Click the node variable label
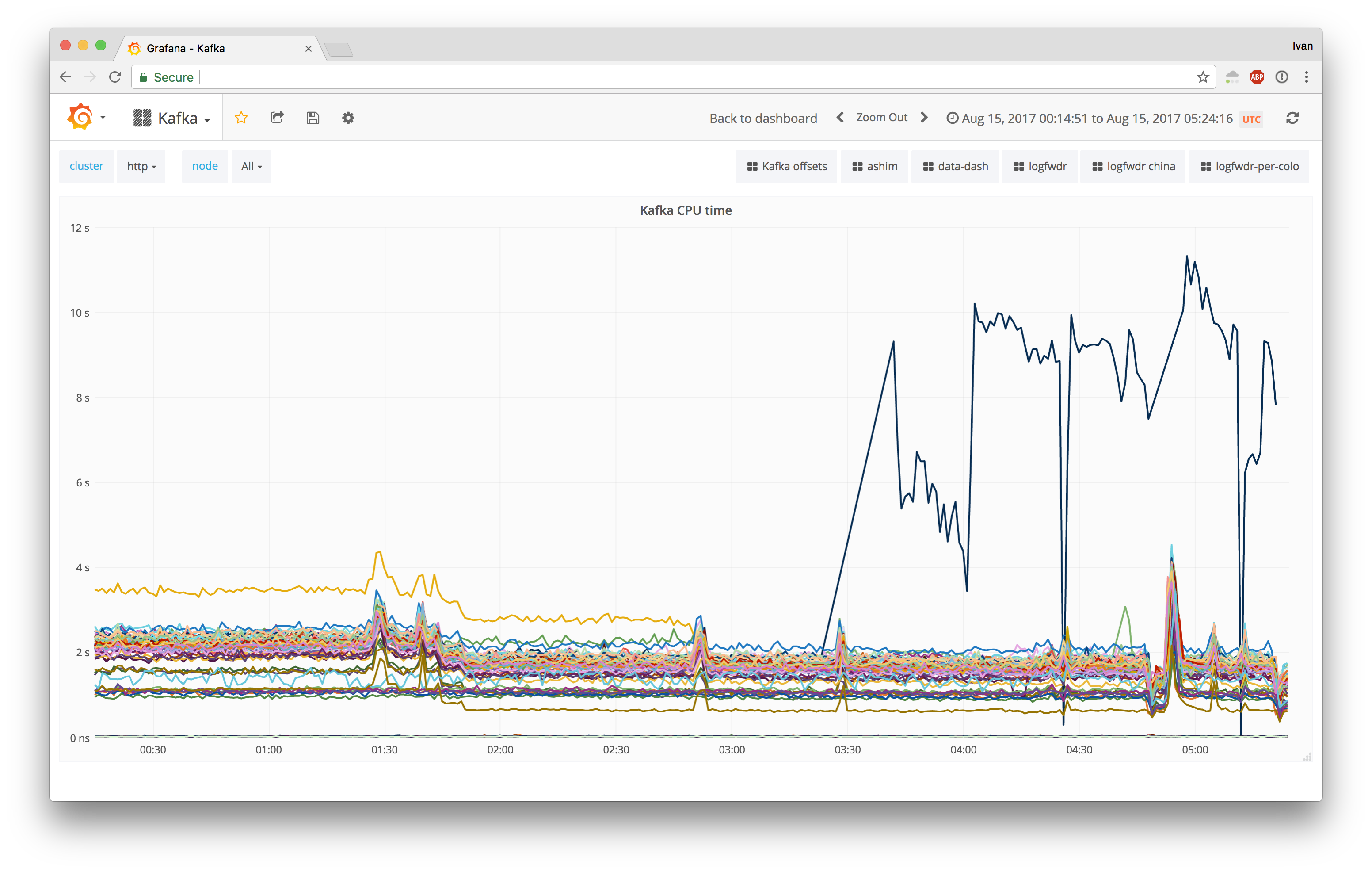Screen dimensions: 1372x872 pos(205,166)
